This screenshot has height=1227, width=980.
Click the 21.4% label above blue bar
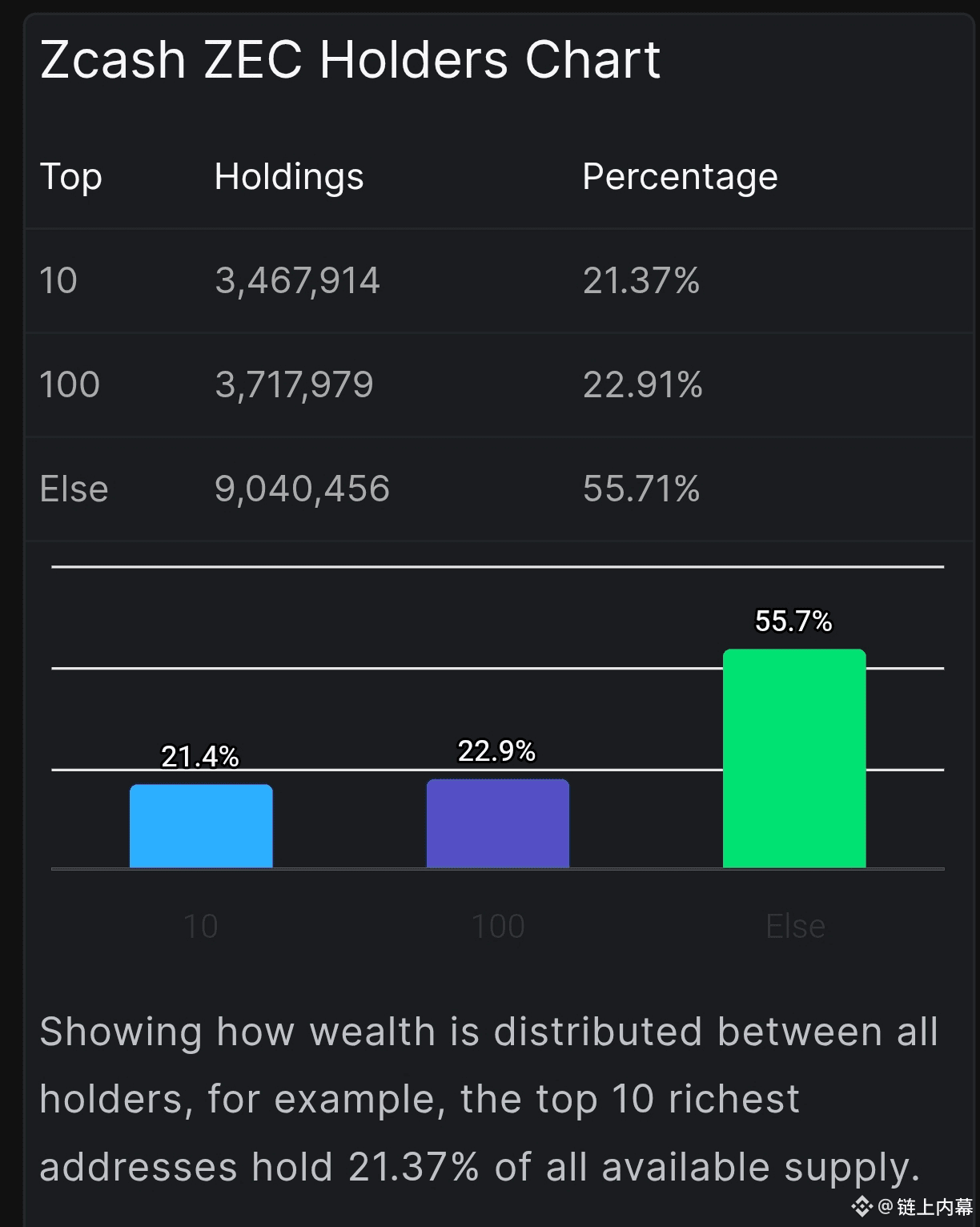200,757
